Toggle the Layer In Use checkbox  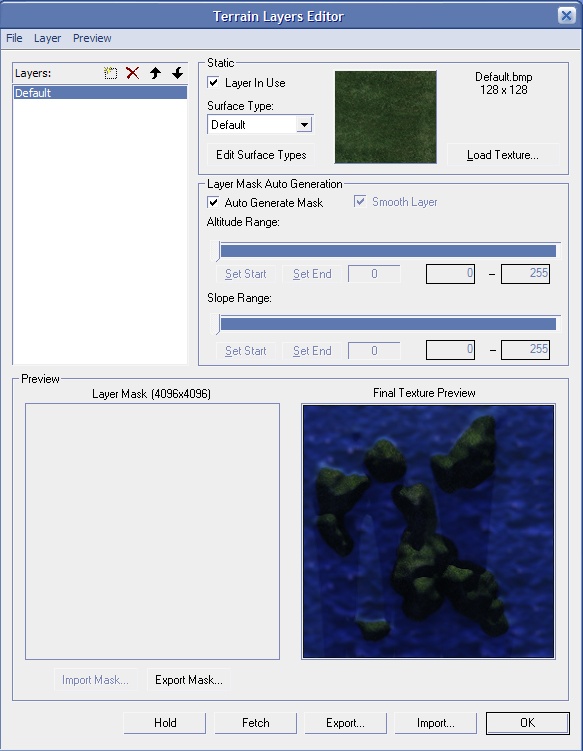point(213,82)
